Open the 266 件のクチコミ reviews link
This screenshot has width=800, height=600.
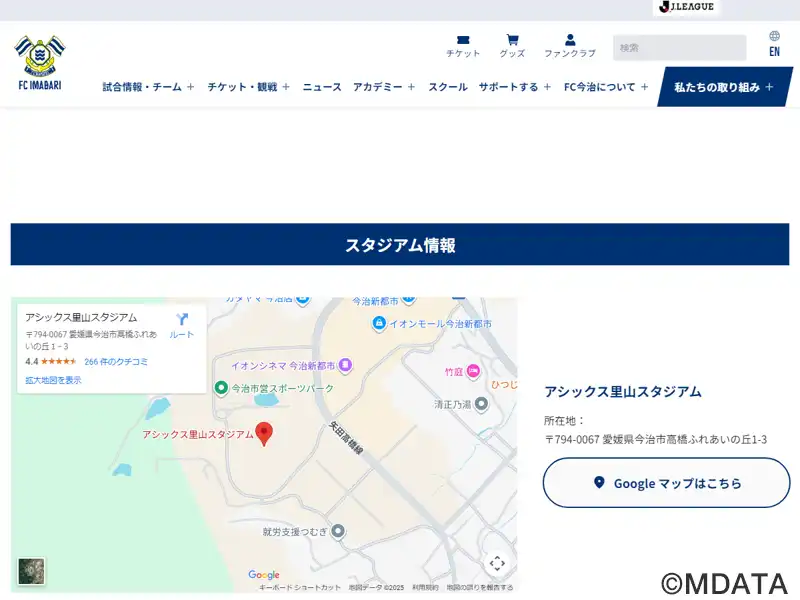click(x=116, y=362)
